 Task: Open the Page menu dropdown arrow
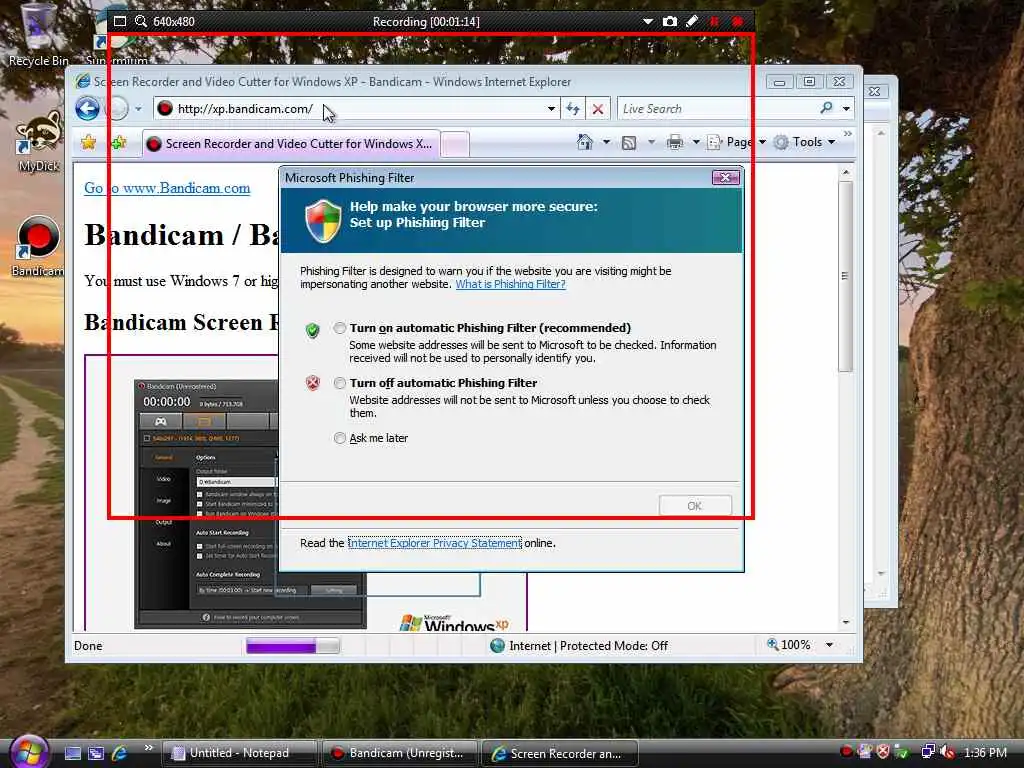[762, 142]
